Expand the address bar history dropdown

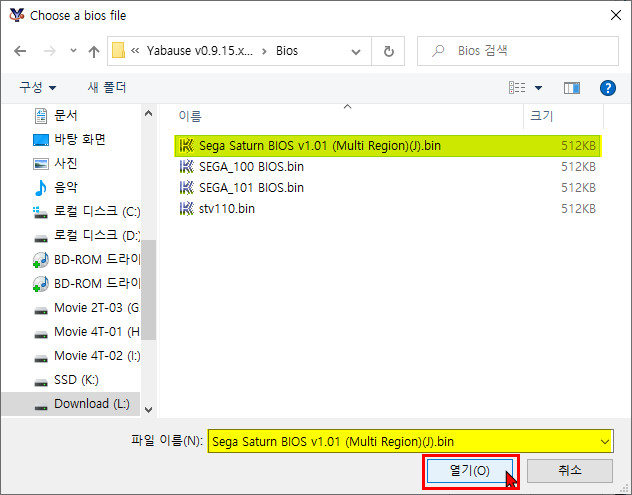(356, 51)
